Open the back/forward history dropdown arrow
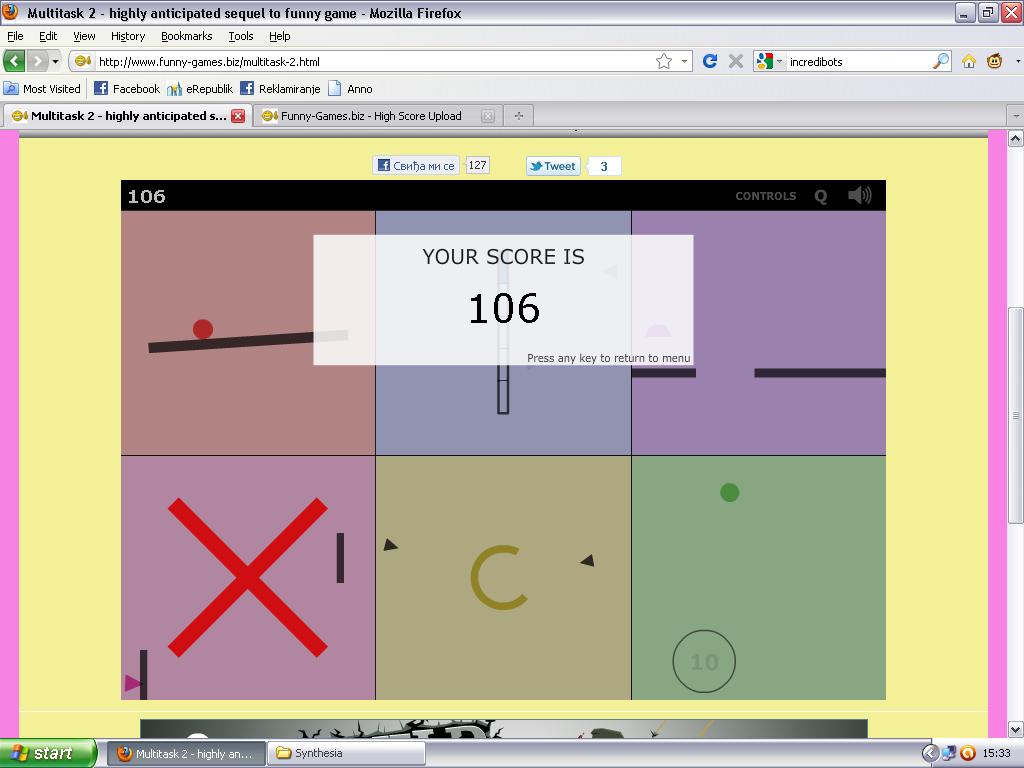 click(56, 61)
